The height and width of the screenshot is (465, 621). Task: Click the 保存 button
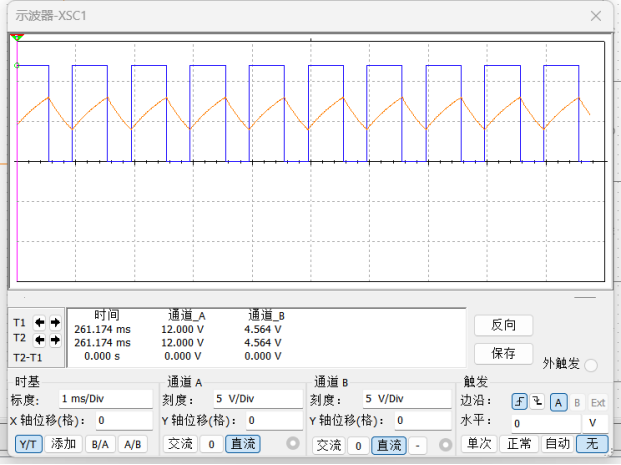click(x=503, y=353)
